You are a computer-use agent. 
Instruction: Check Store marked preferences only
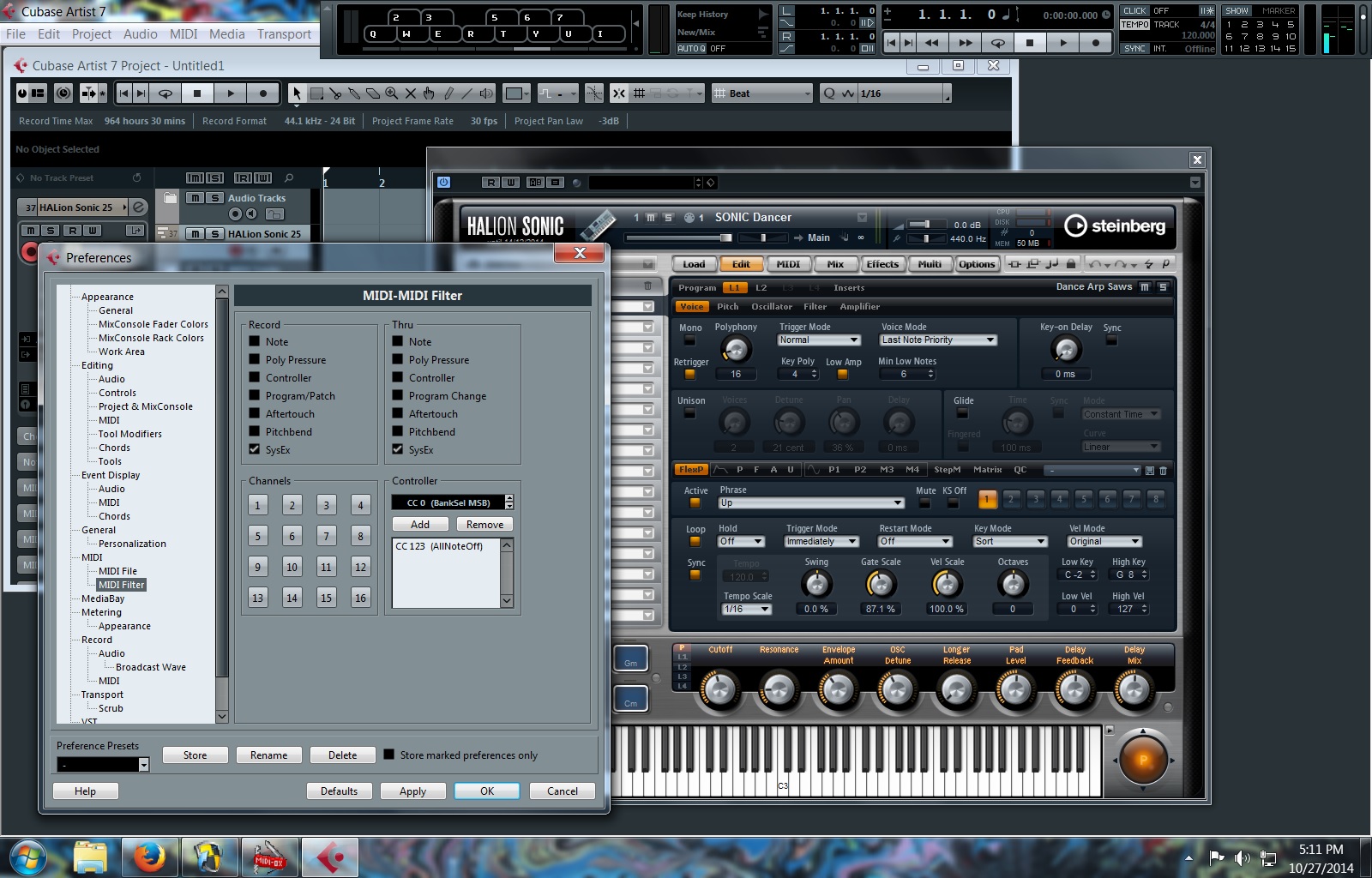tap(389, 755)
